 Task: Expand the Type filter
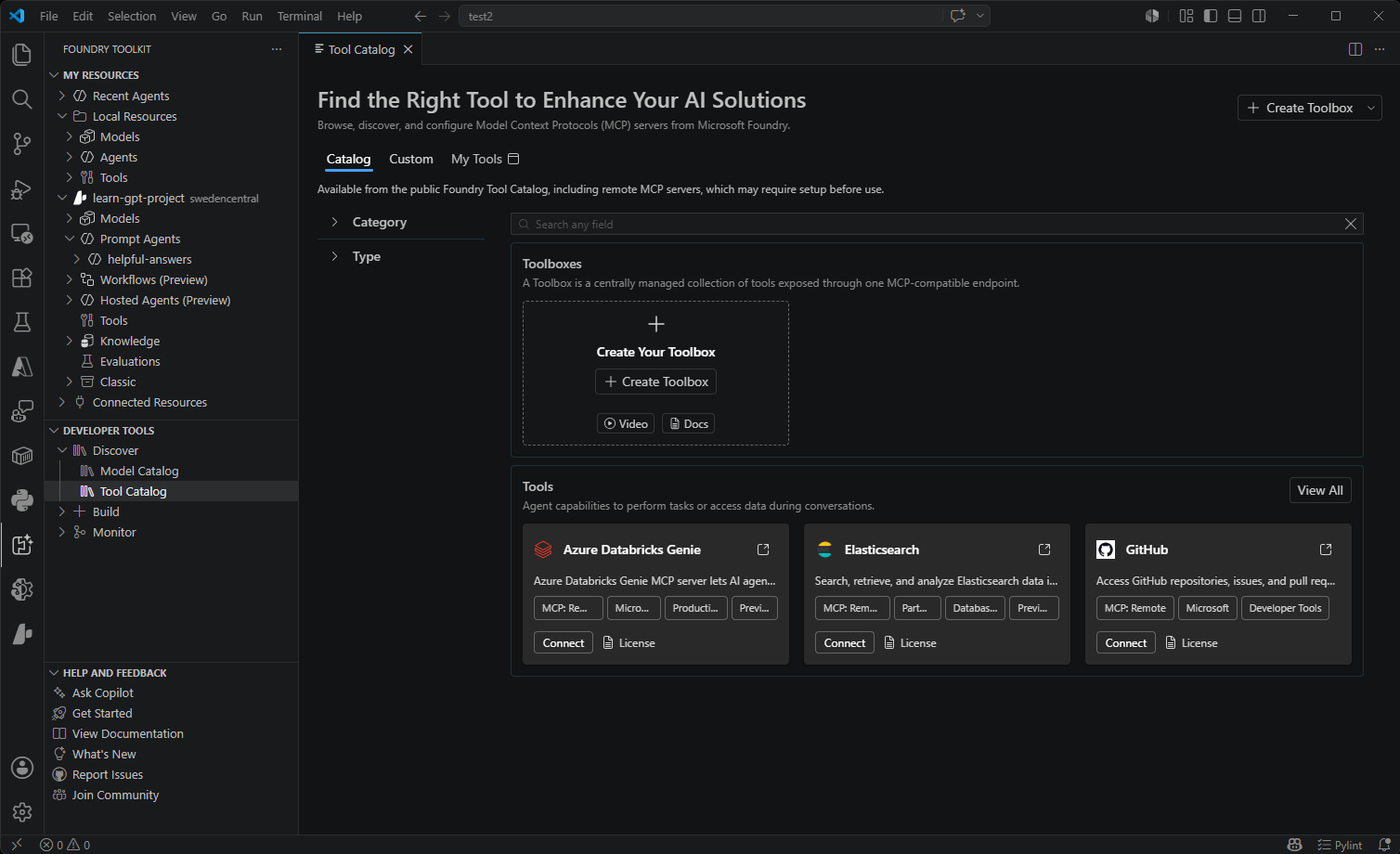click(x=334, y=256)
